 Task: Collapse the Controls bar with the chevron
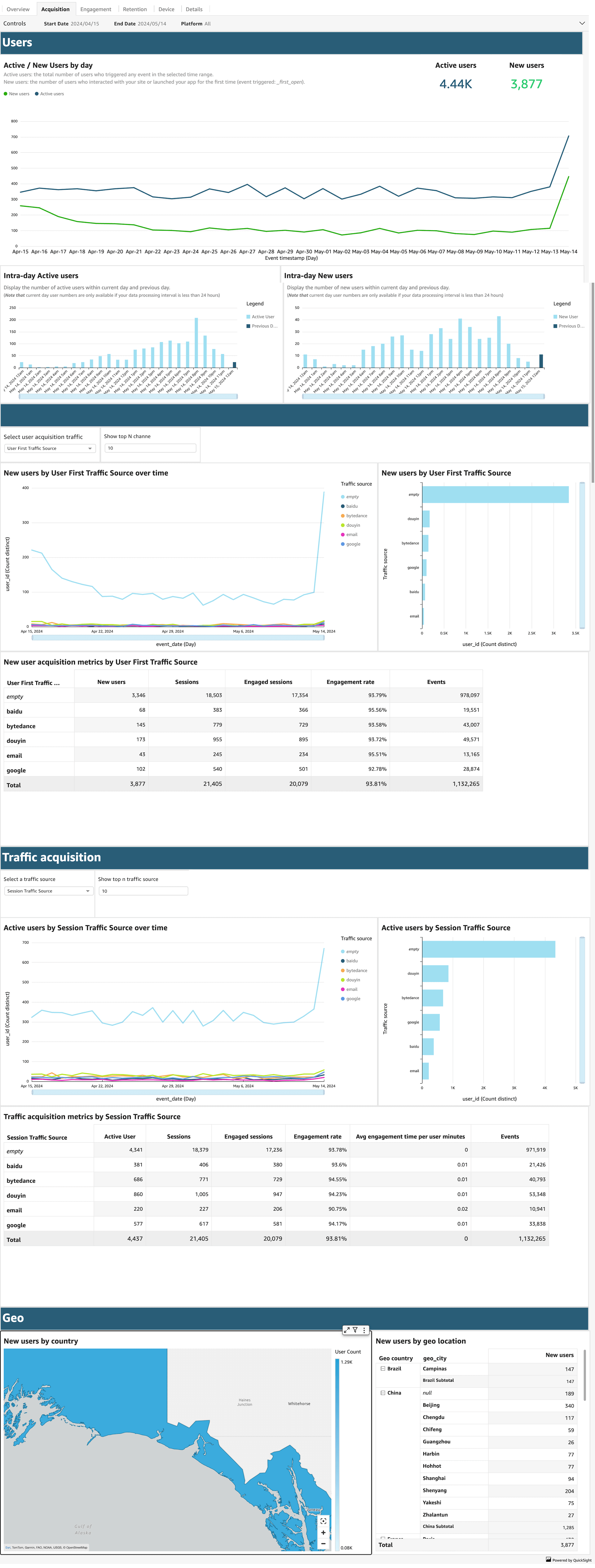[x=582, y=23]
